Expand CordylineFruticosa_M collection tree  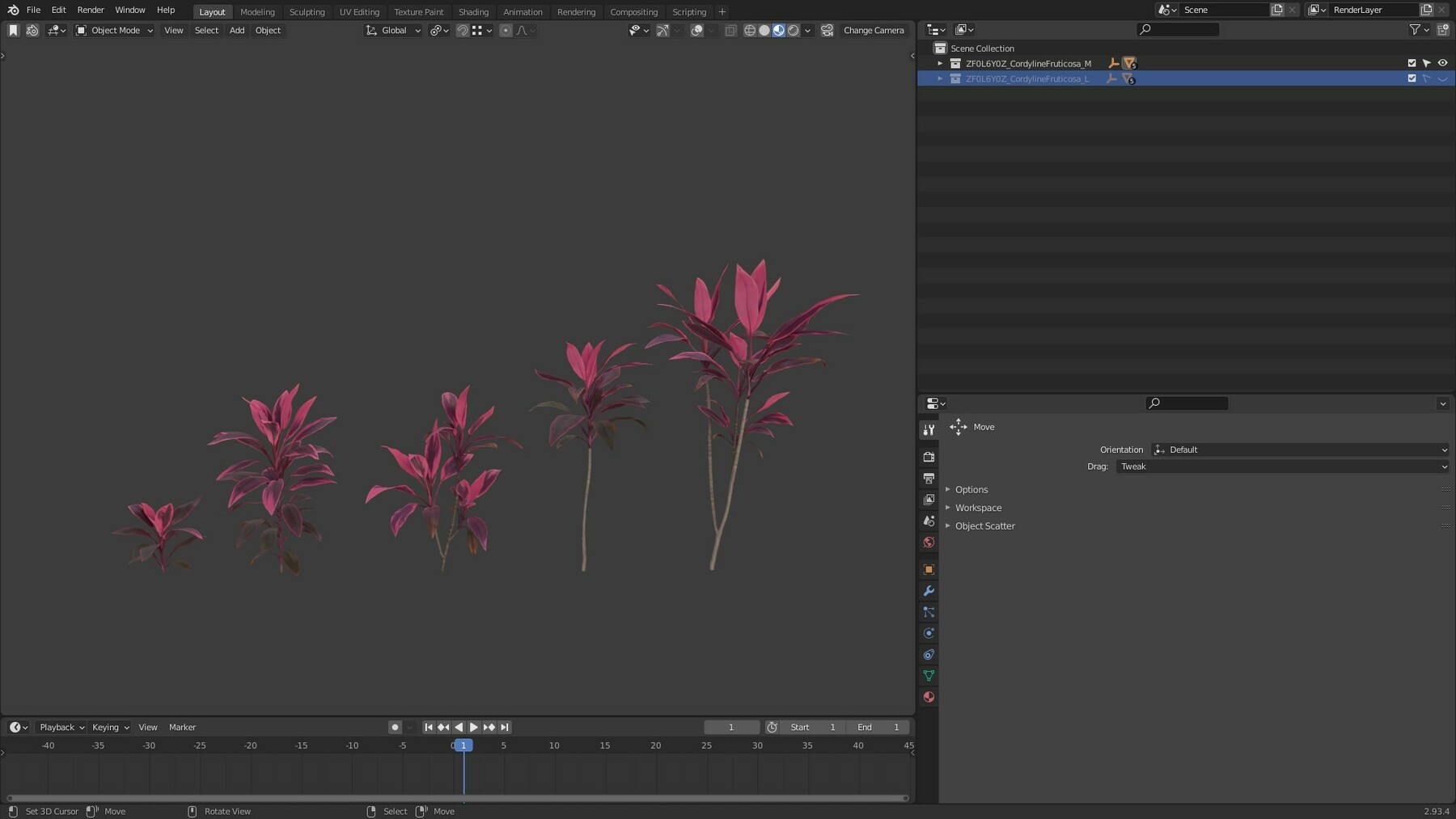(940, 63)
